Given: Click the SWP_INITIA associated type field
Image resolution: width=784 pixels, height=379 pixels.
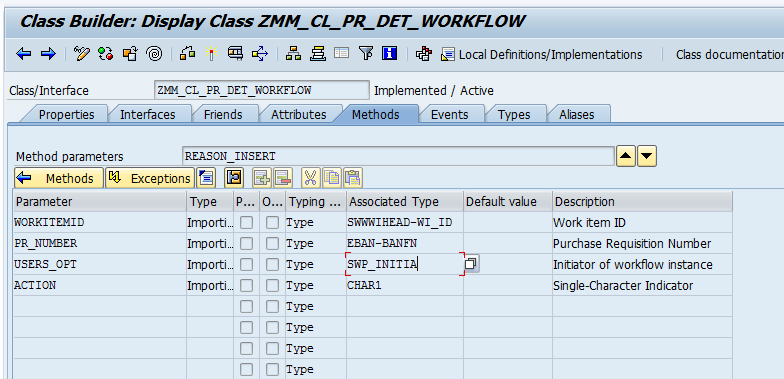Looking at the screenshot, I should point(404,264).
